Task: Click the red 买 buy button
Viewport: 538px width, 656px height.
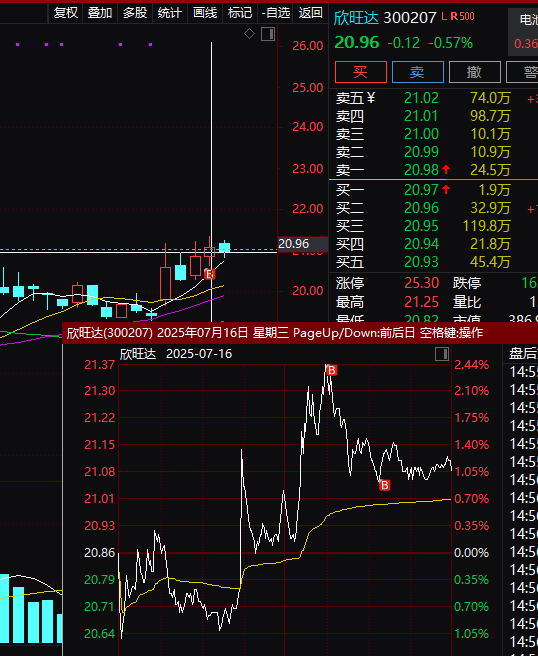Action: 361,72
